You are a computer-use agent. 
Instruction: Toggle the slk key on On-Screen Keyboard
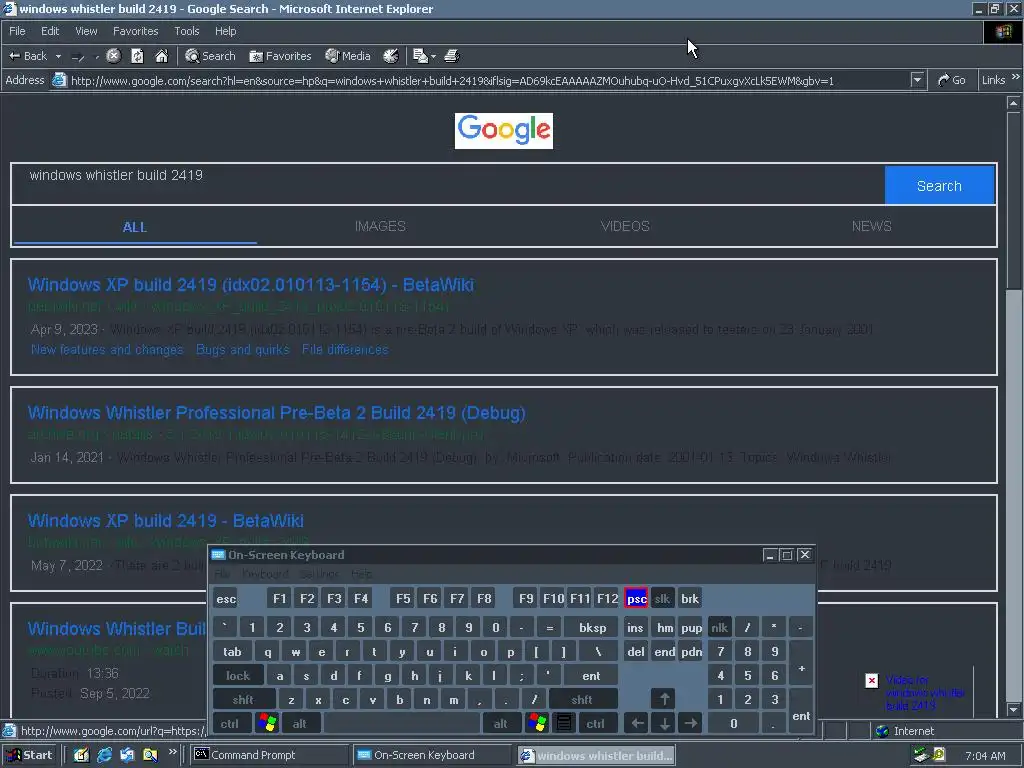(662, 598)
